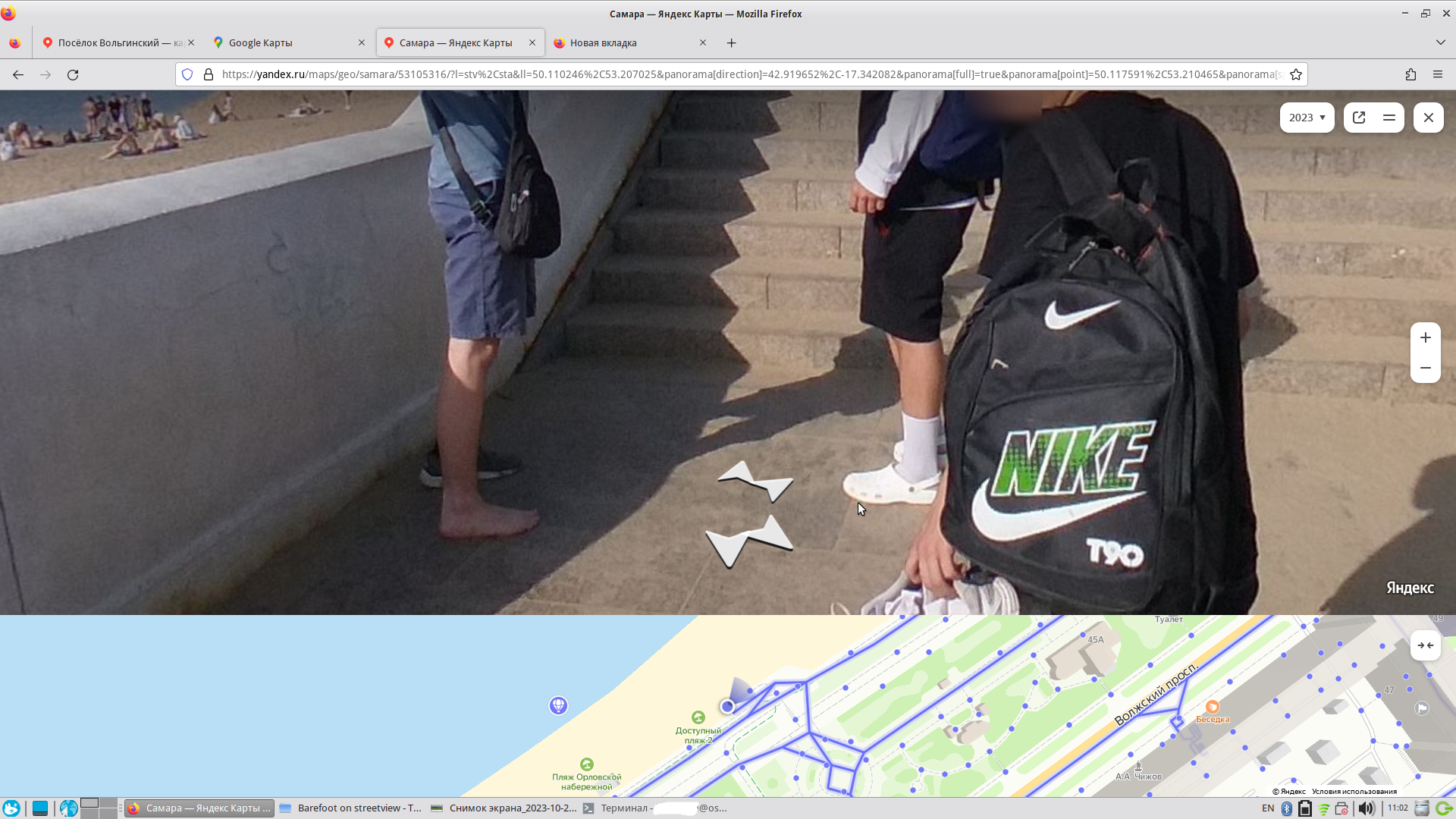This screenshot has height=819, width=1456.
Task: Open the volume speaker control
Action: (1366, 808)
